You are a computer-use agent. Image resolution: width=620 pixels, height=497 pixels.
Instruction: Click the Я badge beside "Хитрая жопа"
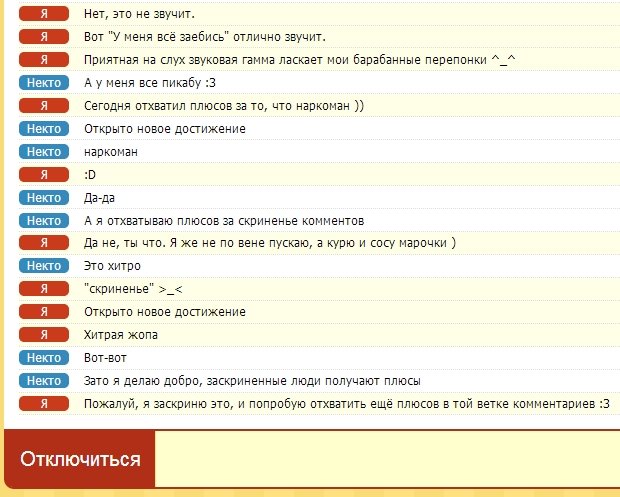pyautogui.click(x=44, y=335)
